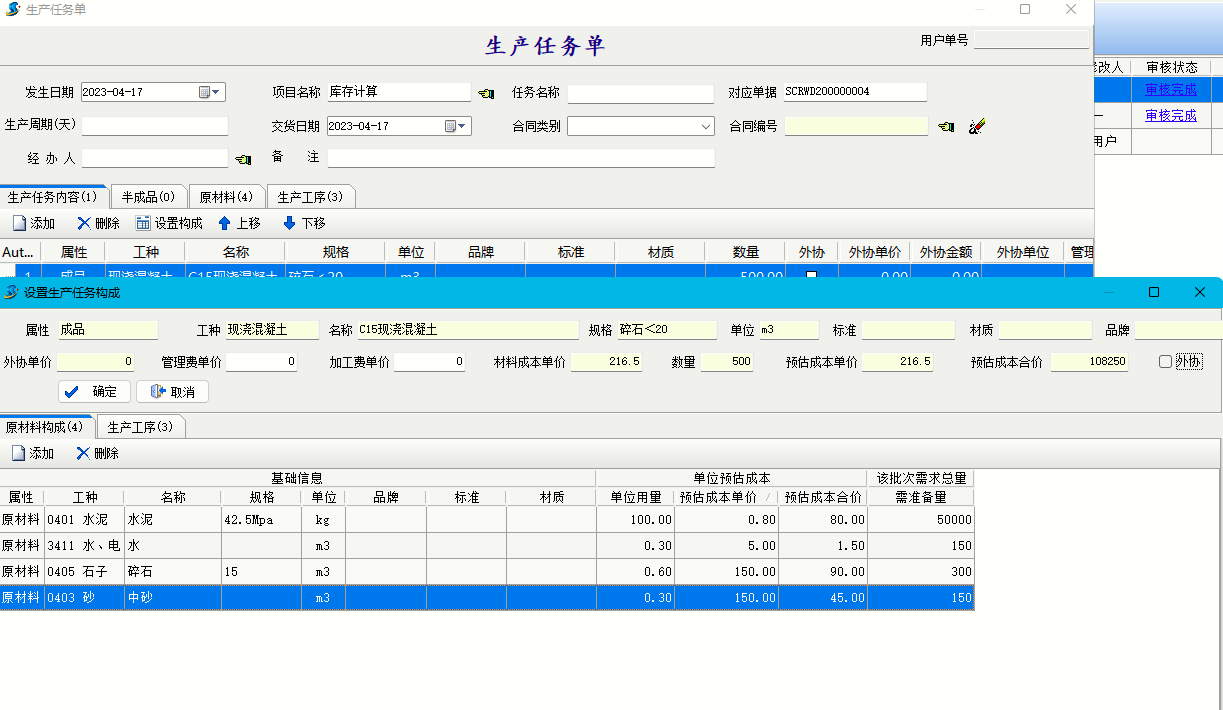Open the 审核完成 link in the highlighted row
This screenshot has height=710, width=1223.
point(1171,90)
